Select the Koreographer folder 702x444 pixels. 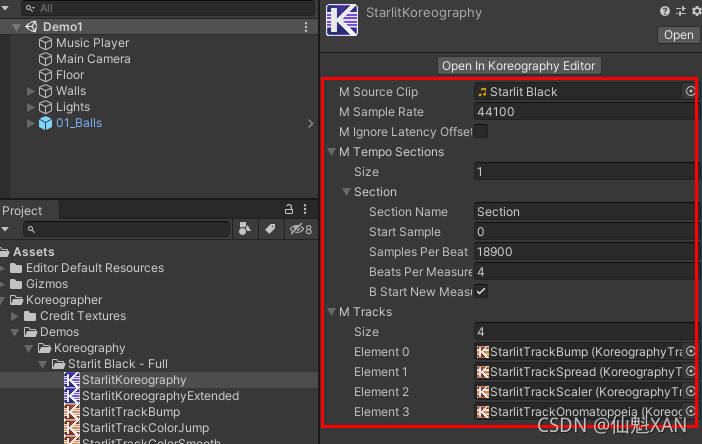(64, 300)
